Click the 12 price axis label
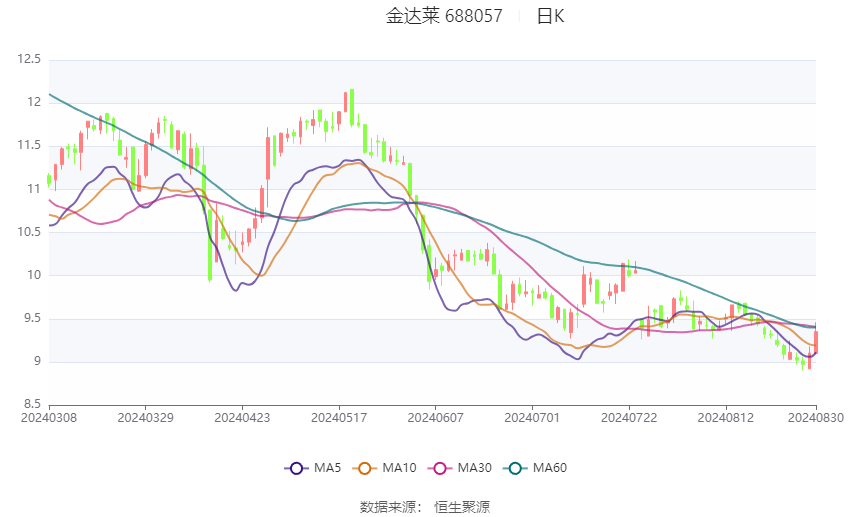This screenshot has height=517, width=850. pos(34,102)
